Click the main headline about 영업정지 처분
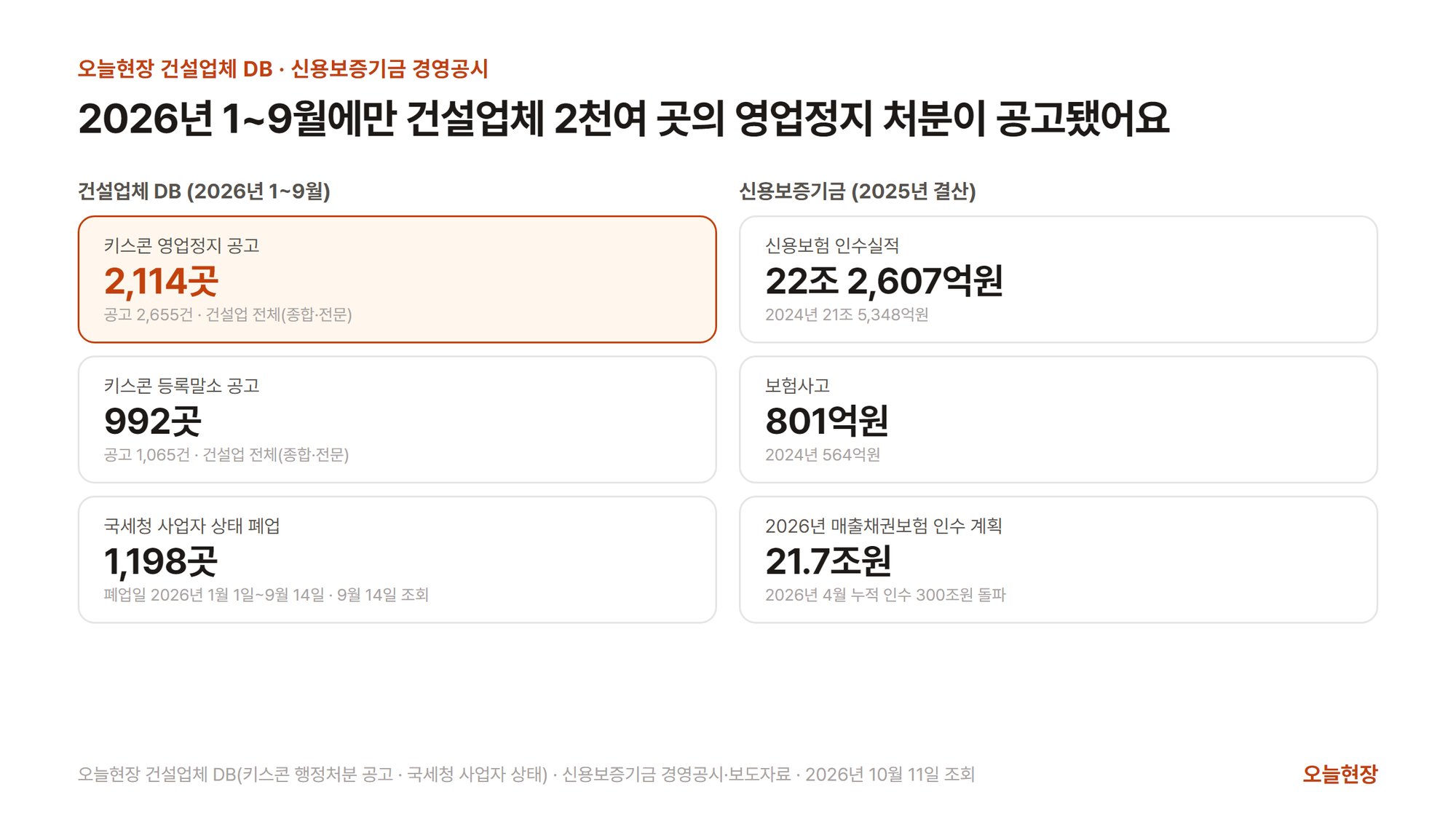The height and width of the screenshot is (819, 1456). point(623,119)
